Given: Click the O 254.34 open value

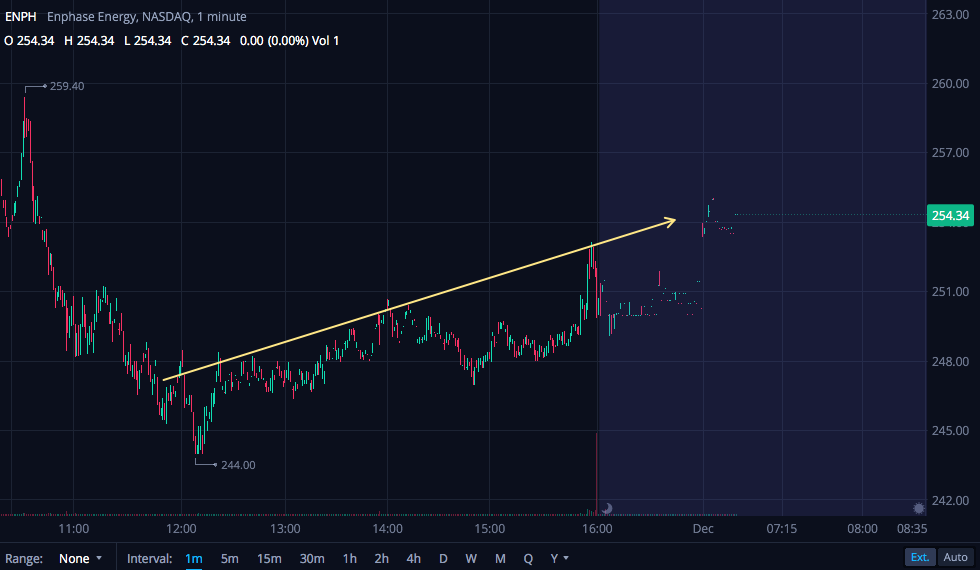Looking at the screenshot, I should (29, 41).
